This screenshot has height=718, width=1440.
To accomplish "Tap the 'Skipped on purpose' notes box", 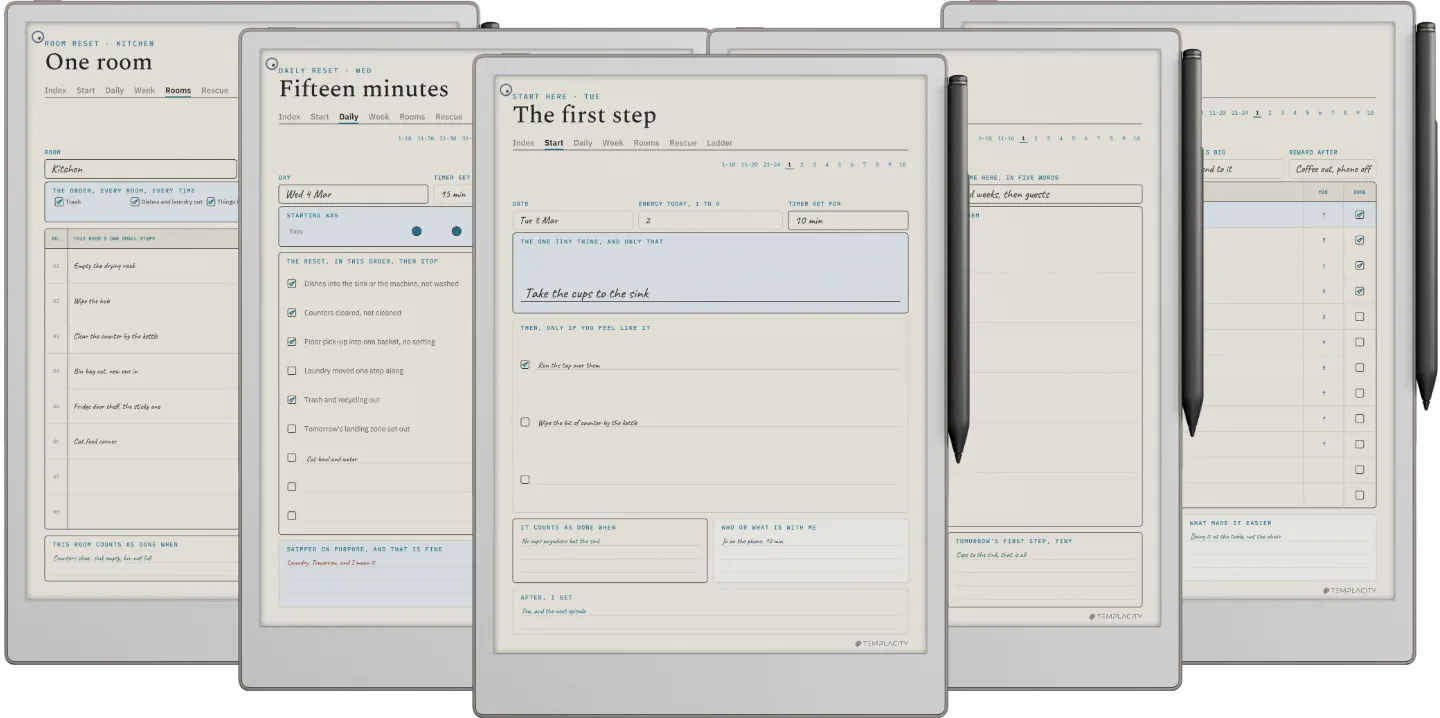I will 376,574.
